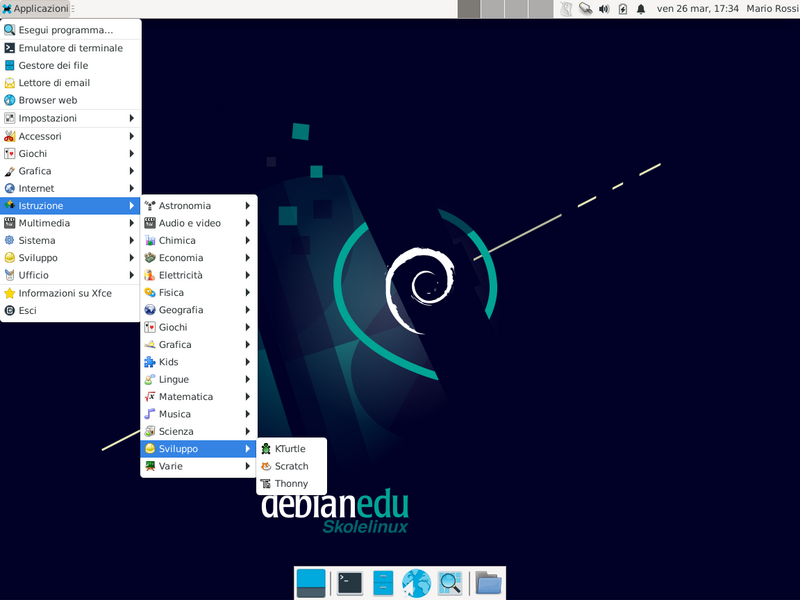Click the power manager battery icon
Image resolution: width=800 pixels, height=600 pixels.
[x=622, y=9]
